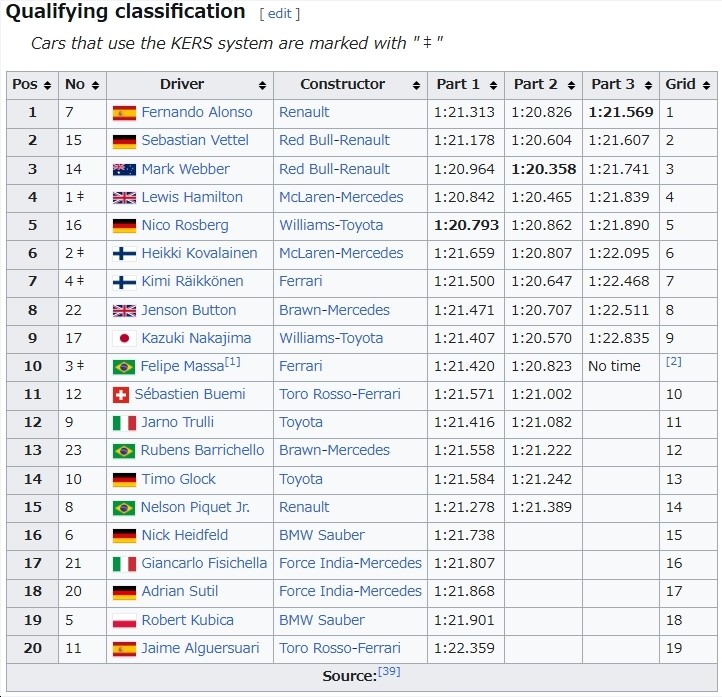Sort table by Pos column arrows
The image size is (722, 697).
coord(47,85)
